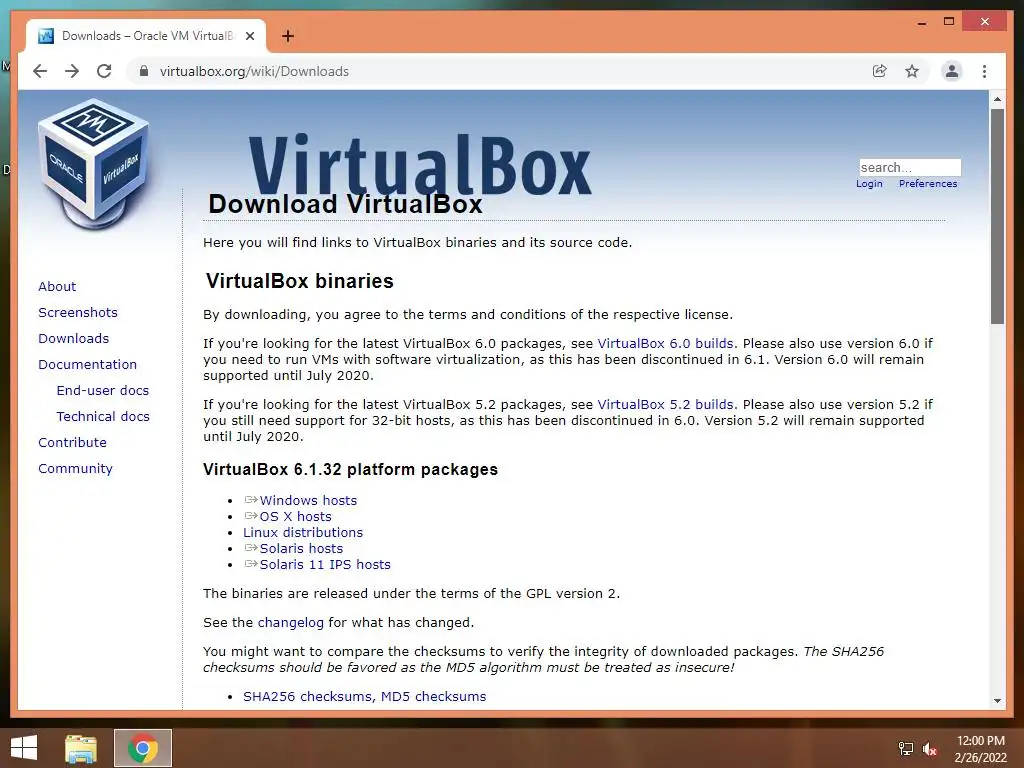This screenshot has width=1024, height=768.
Task: Share this page using the share icon
Action: [880, 71]
